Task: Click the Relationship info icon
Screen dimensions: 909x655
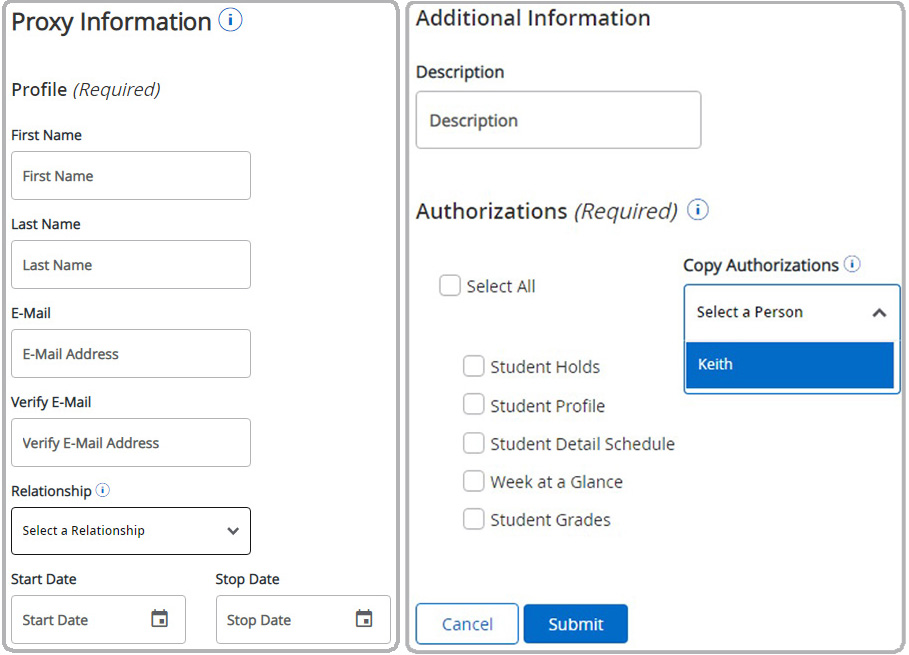Action: [102, 491]
